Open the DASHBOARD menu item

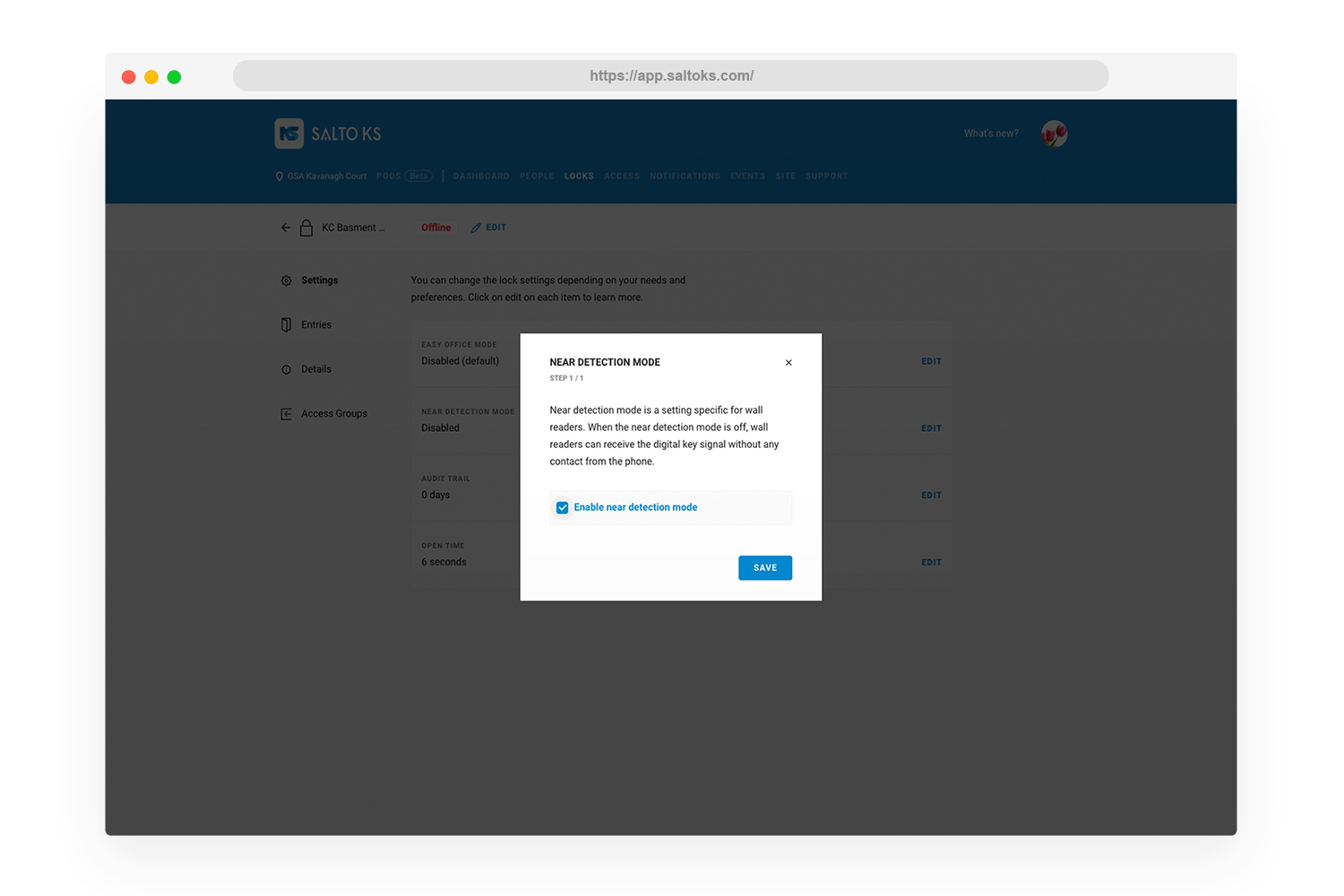[481, 177]
